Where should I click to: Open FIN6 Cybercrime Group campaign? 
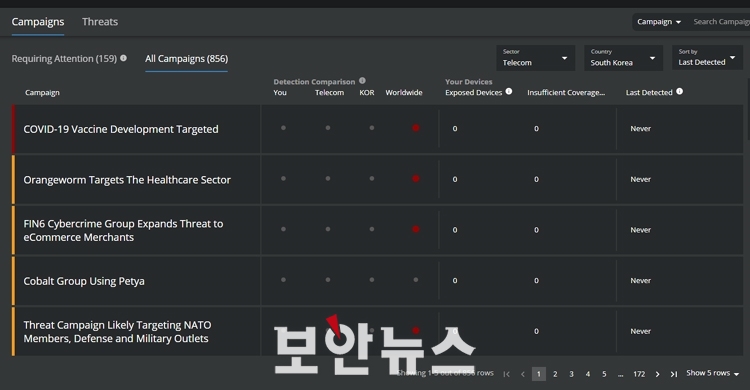click(x=123, y=231)
